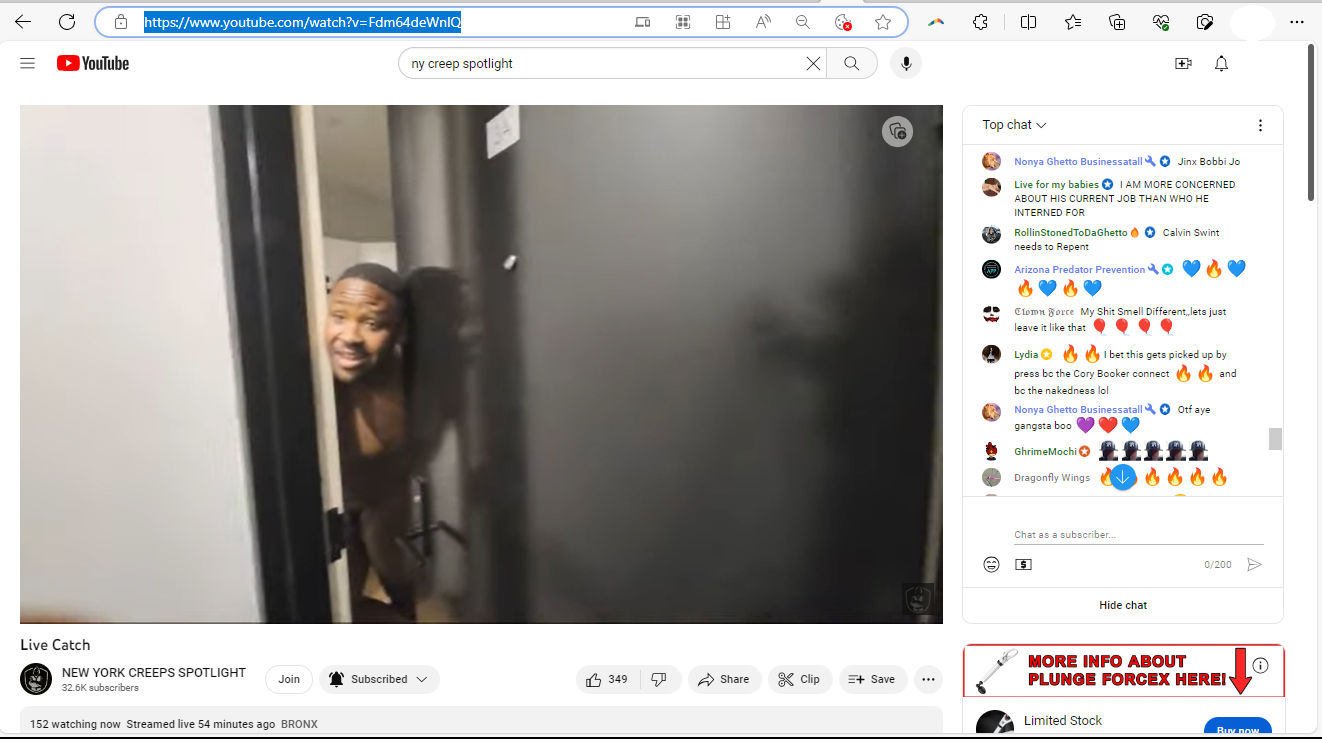
Task: Click the 'Chat as a subscriber...' input field
Action: coord(1138,535)
